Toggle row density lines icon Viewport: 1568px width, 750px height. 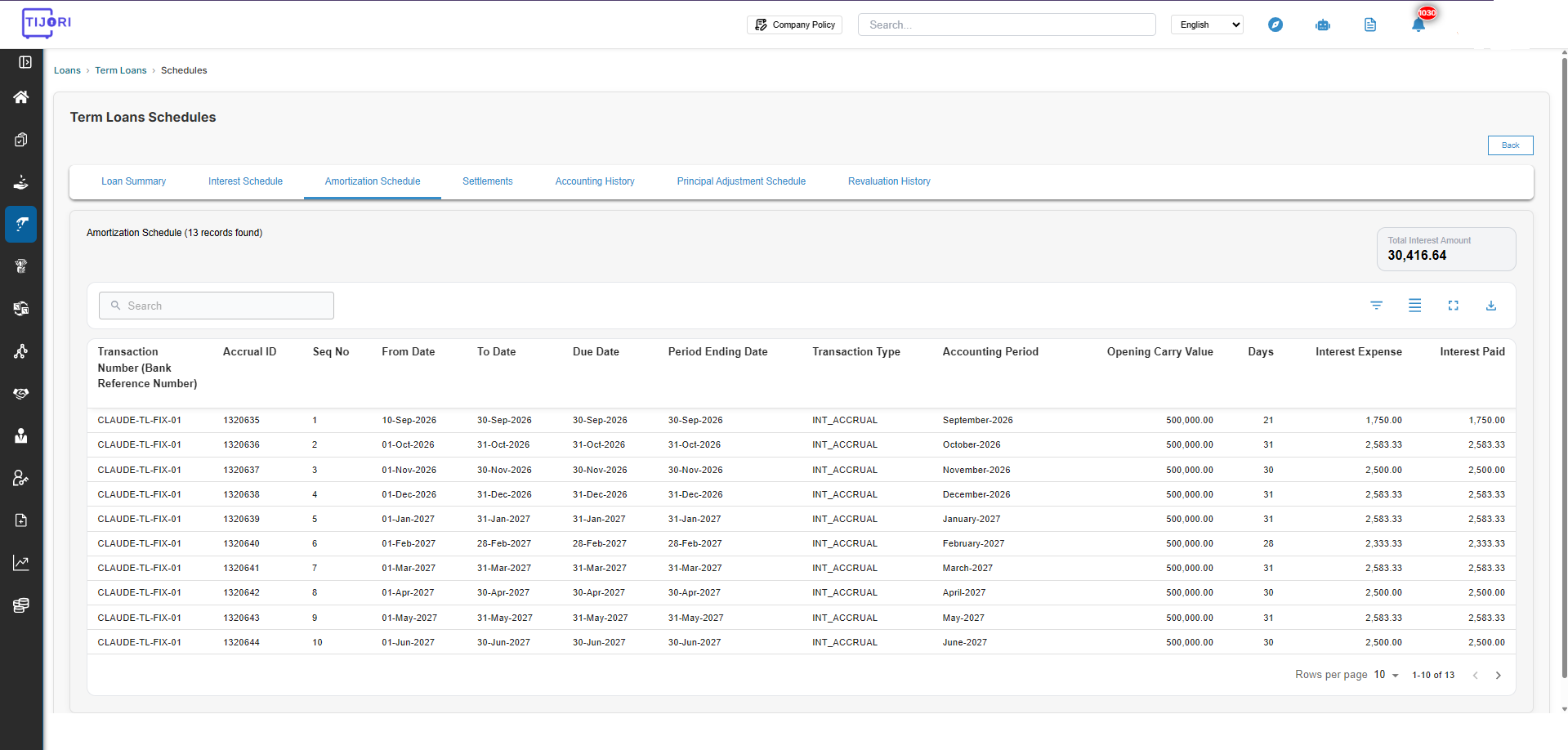click(x=1415, y=306)
